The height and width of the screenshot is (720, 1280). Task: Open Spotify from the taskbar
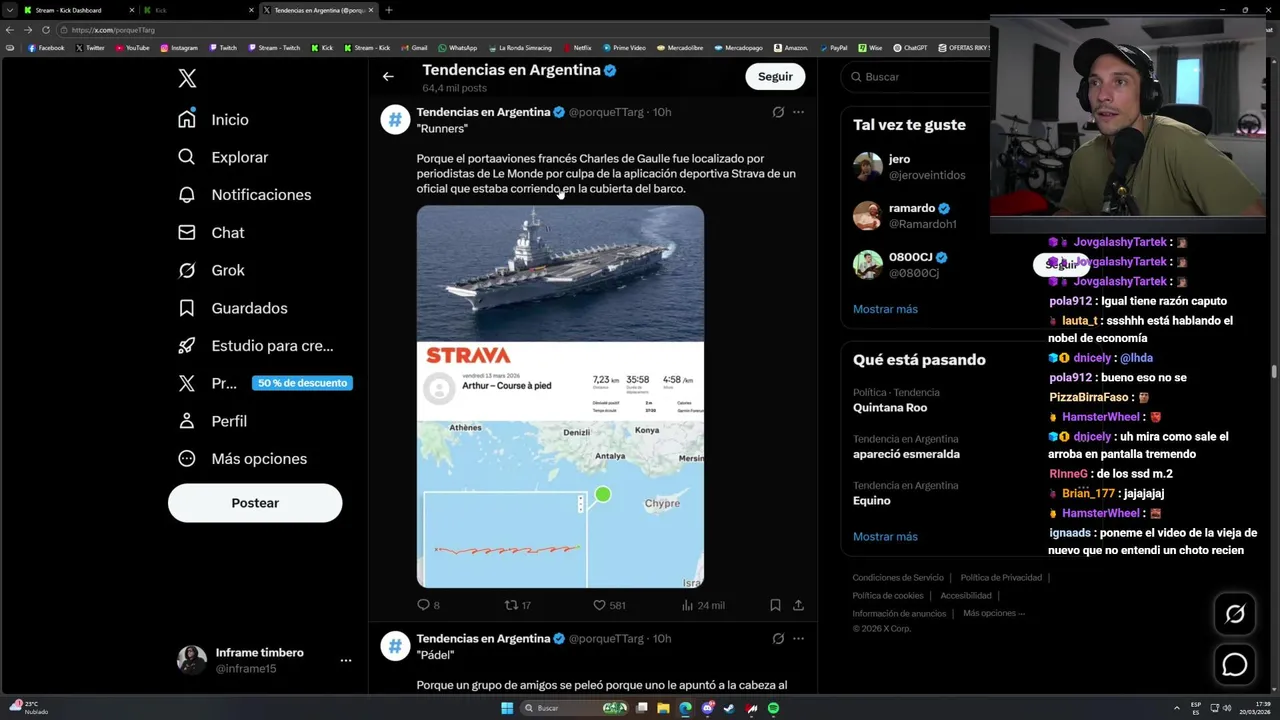click(x=773, y=708)
